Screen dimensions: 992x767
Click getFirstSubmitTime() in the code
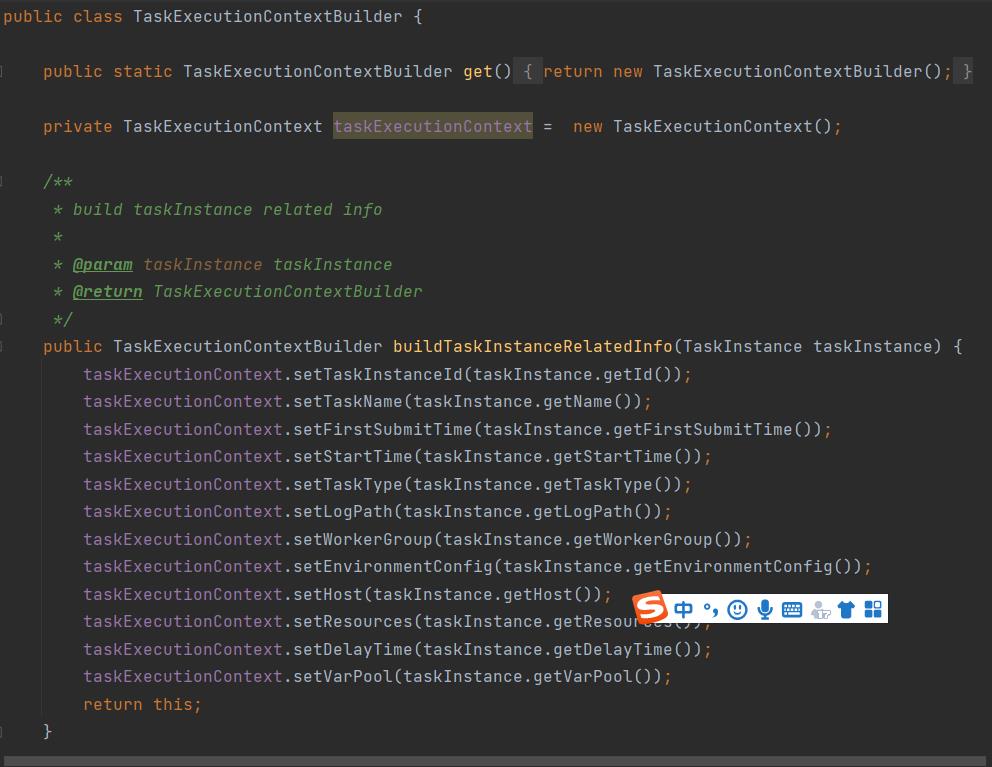tap(713, 430)
